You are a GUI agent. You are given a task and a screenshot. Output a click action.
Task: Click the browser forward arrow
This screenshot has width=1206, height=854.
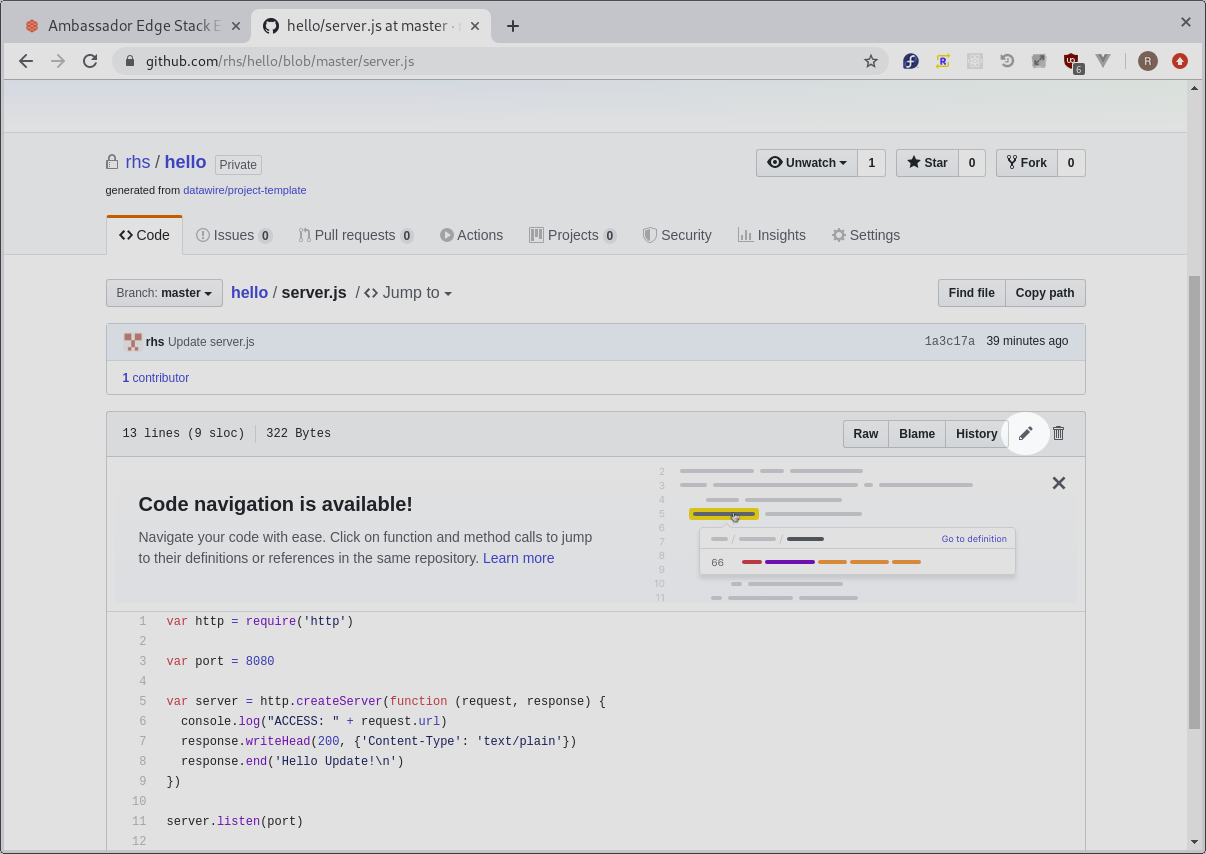click(58, 61)
